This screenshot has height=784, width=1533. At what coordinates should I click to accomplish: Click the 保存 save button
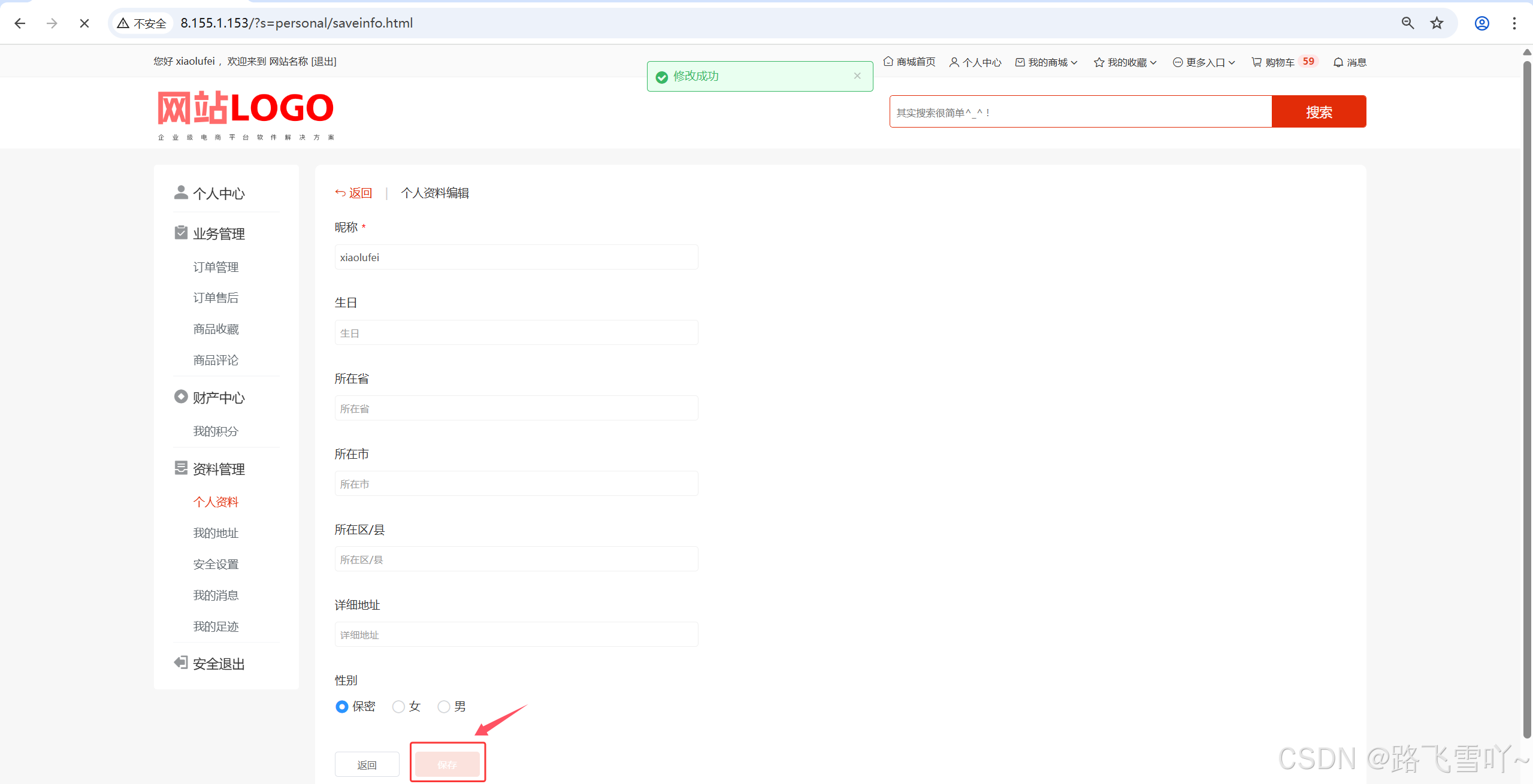[x=447, y=764]
